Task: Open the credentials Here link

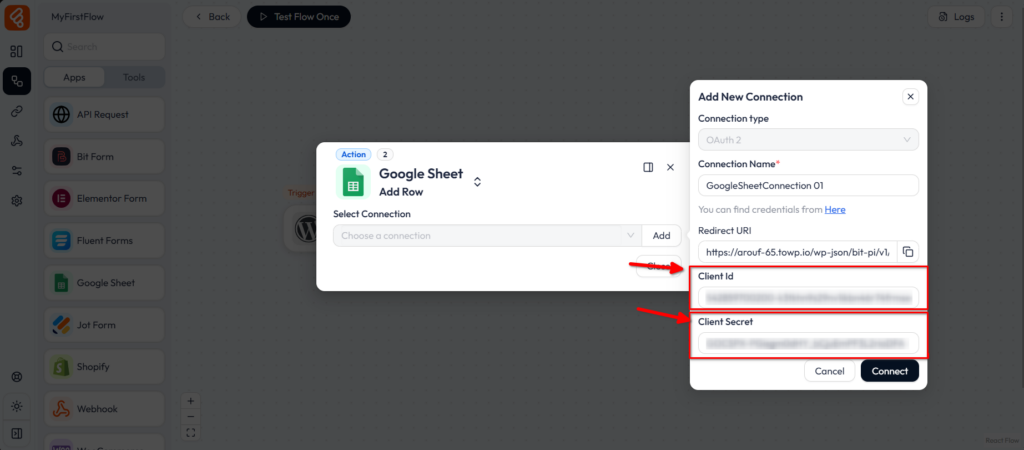Action: coord(835,210)
